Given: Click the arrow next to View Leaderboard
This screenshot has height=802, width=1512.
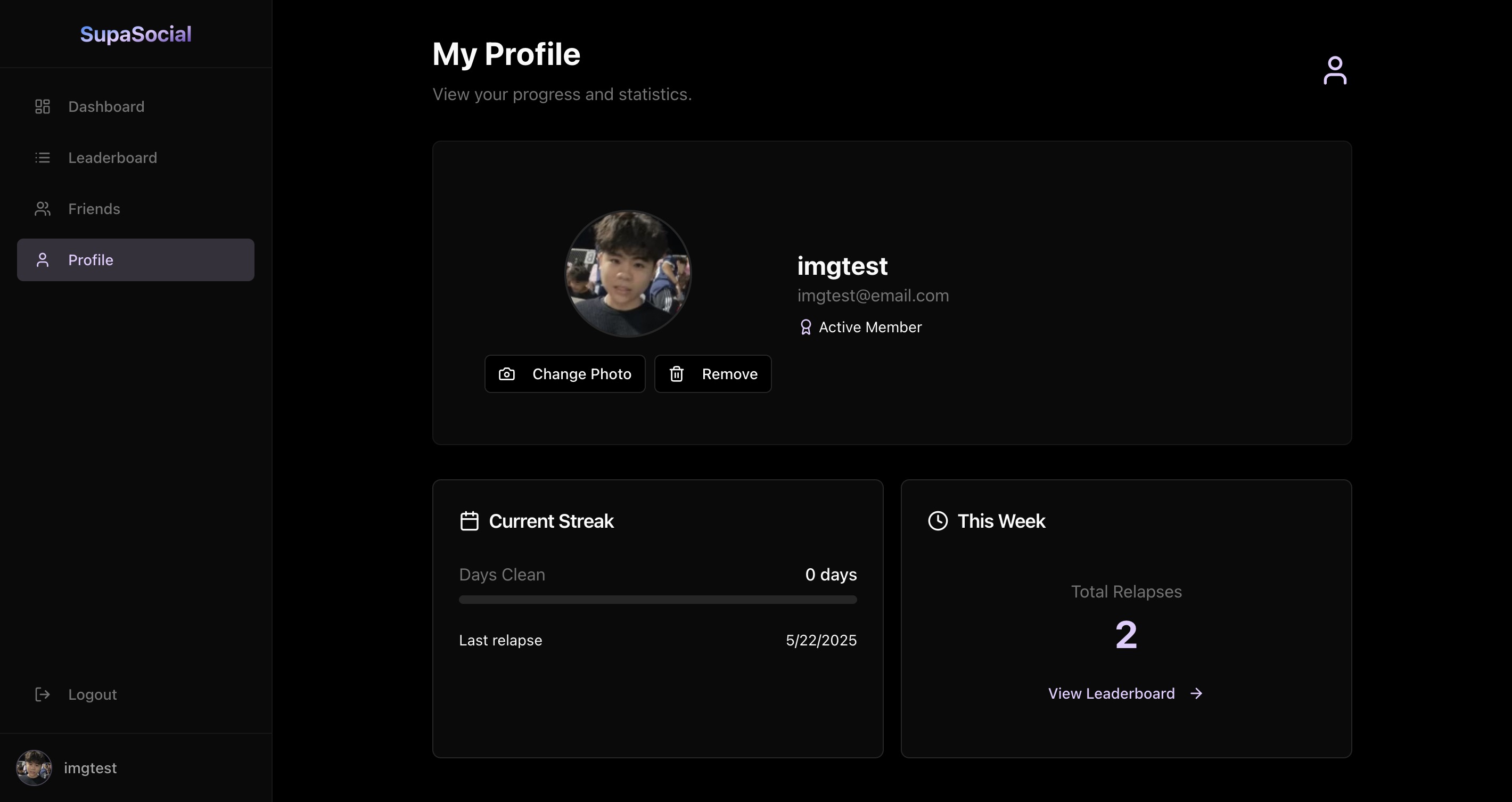Looking at the screenshot, I should 1196,693.
